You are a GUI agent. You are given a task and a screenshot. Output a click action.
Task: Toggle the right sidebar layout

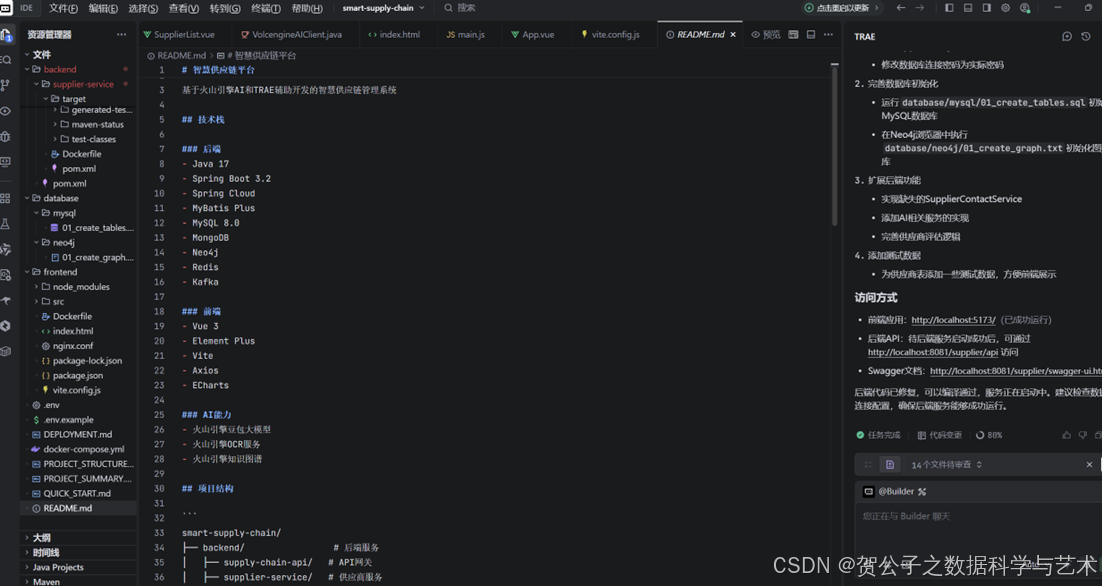987,8
